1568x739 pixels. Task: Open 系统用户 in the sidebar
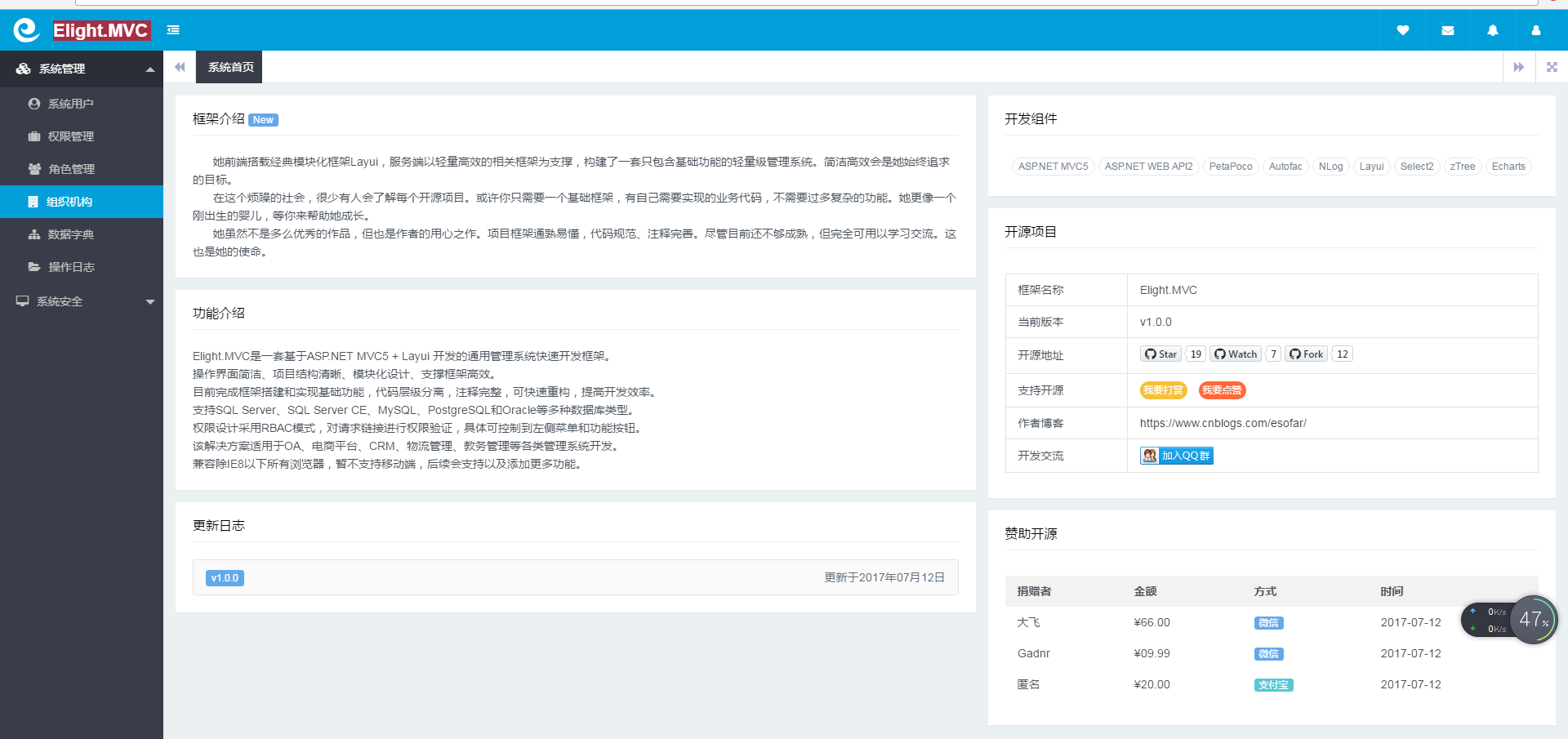point(82,104)
